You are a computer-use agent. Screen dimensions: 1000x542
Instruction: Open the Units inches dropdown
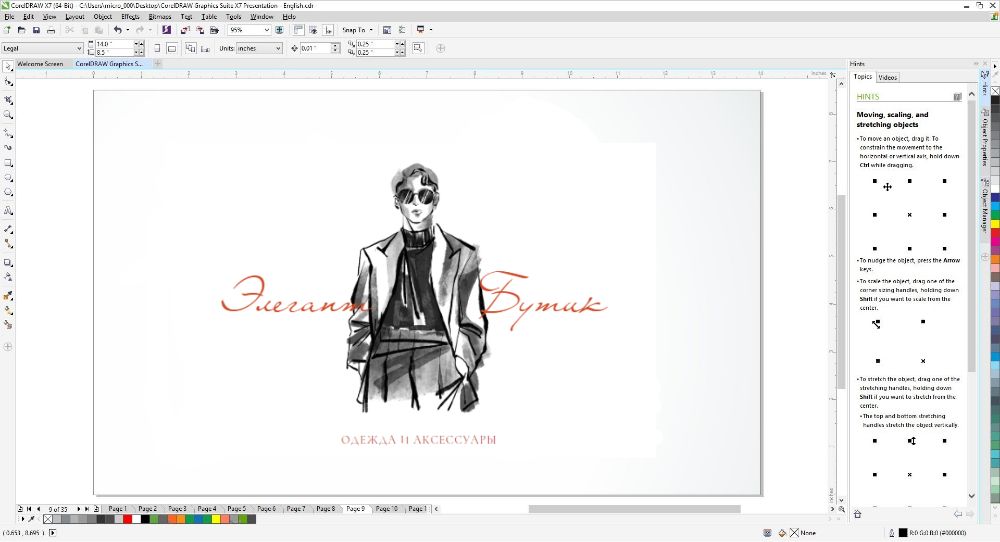(x=278, y=48)
